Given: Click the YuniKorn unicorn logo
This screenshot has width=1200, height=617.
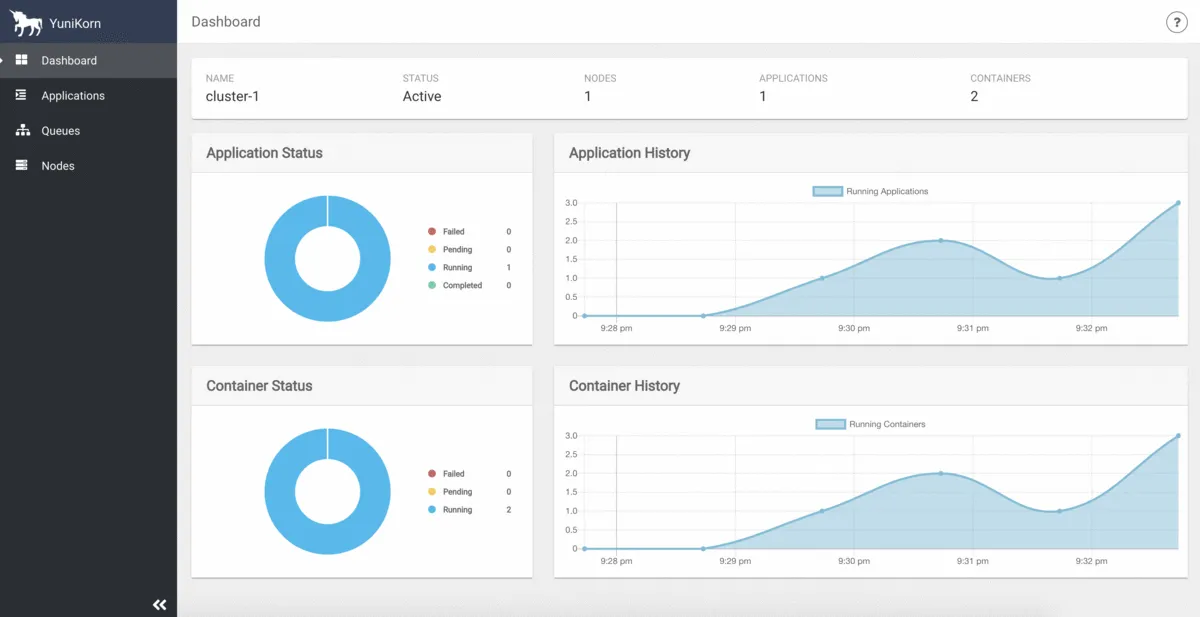Looking at the screenshot, I should pos(26,22).
